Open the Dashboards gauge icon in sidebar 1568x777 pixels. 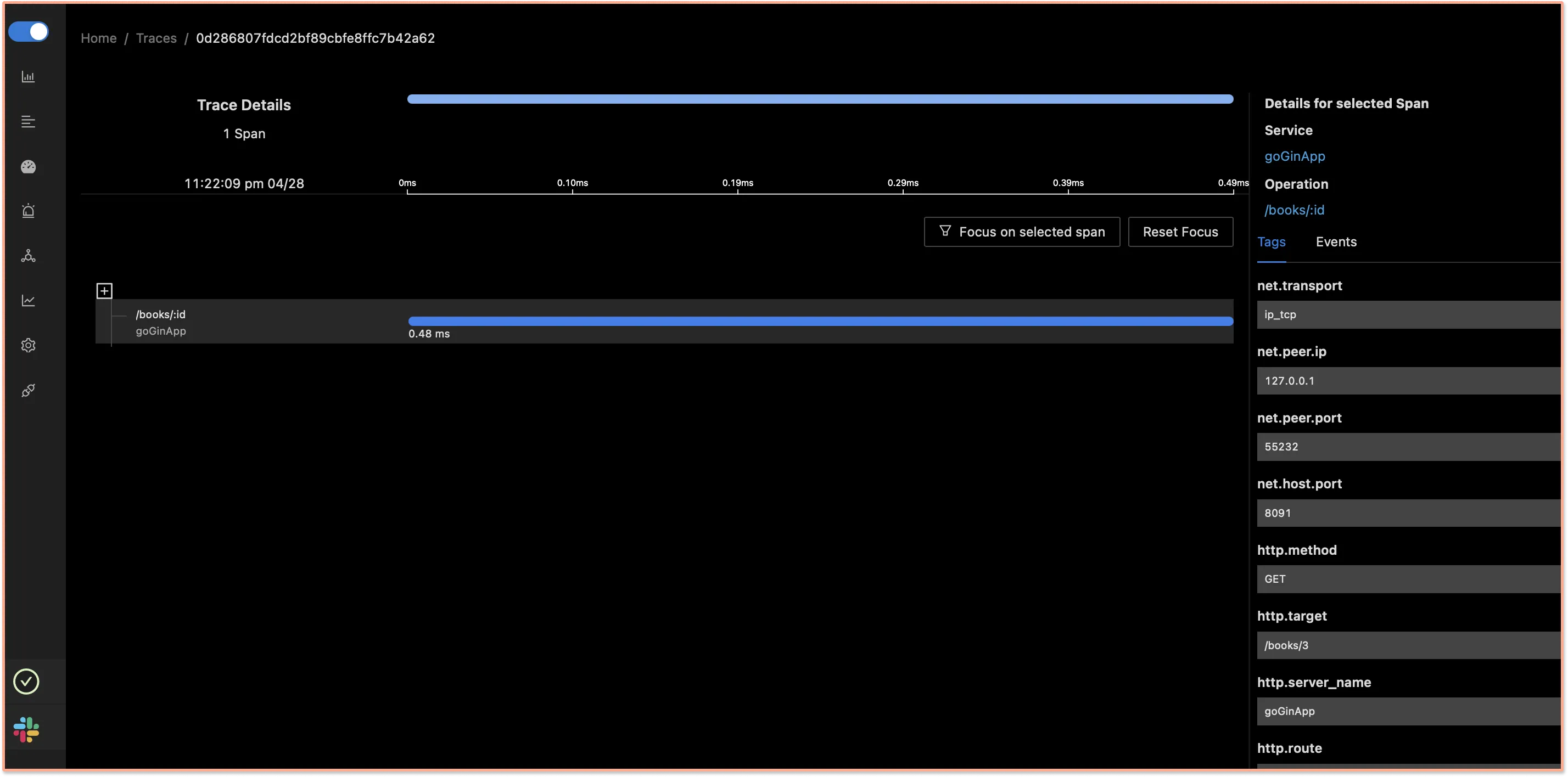click(x=28, y=167)
